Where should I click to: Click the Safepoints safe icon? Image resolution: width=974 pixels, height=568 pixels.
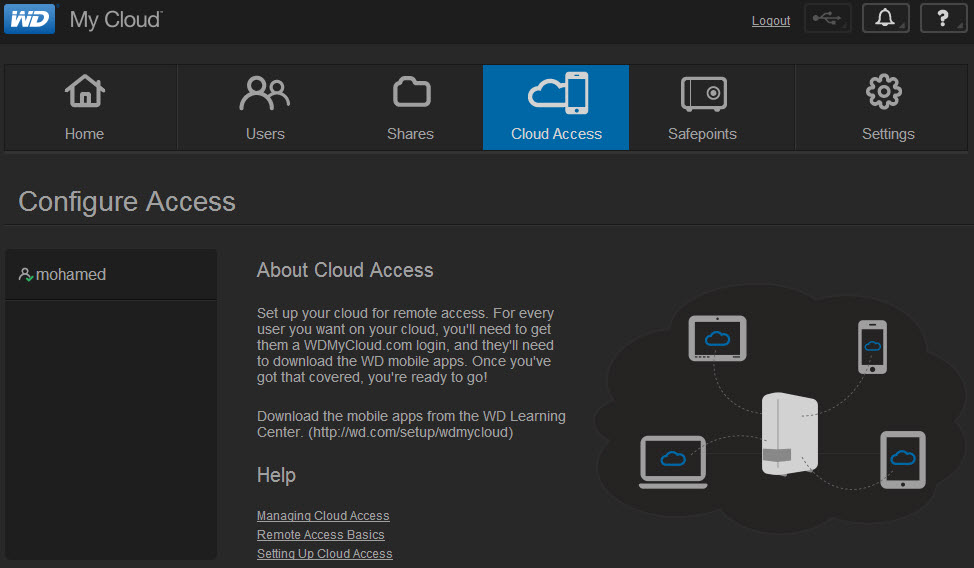[x=703, y=94]
